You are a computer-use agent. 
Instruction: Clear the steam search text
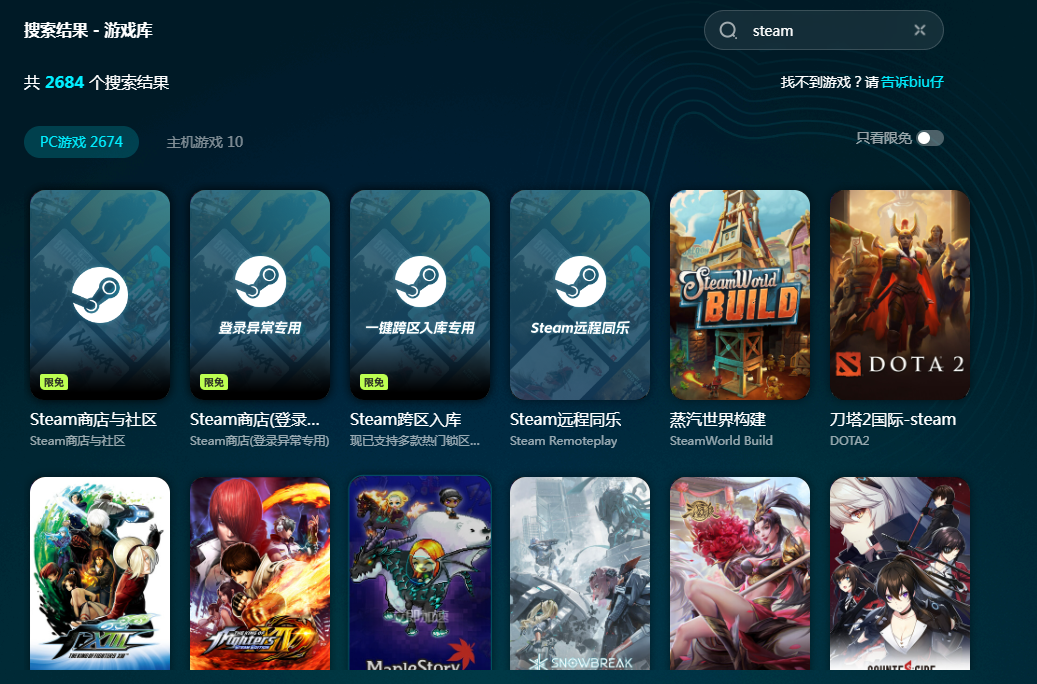click(x=919, y=30)
